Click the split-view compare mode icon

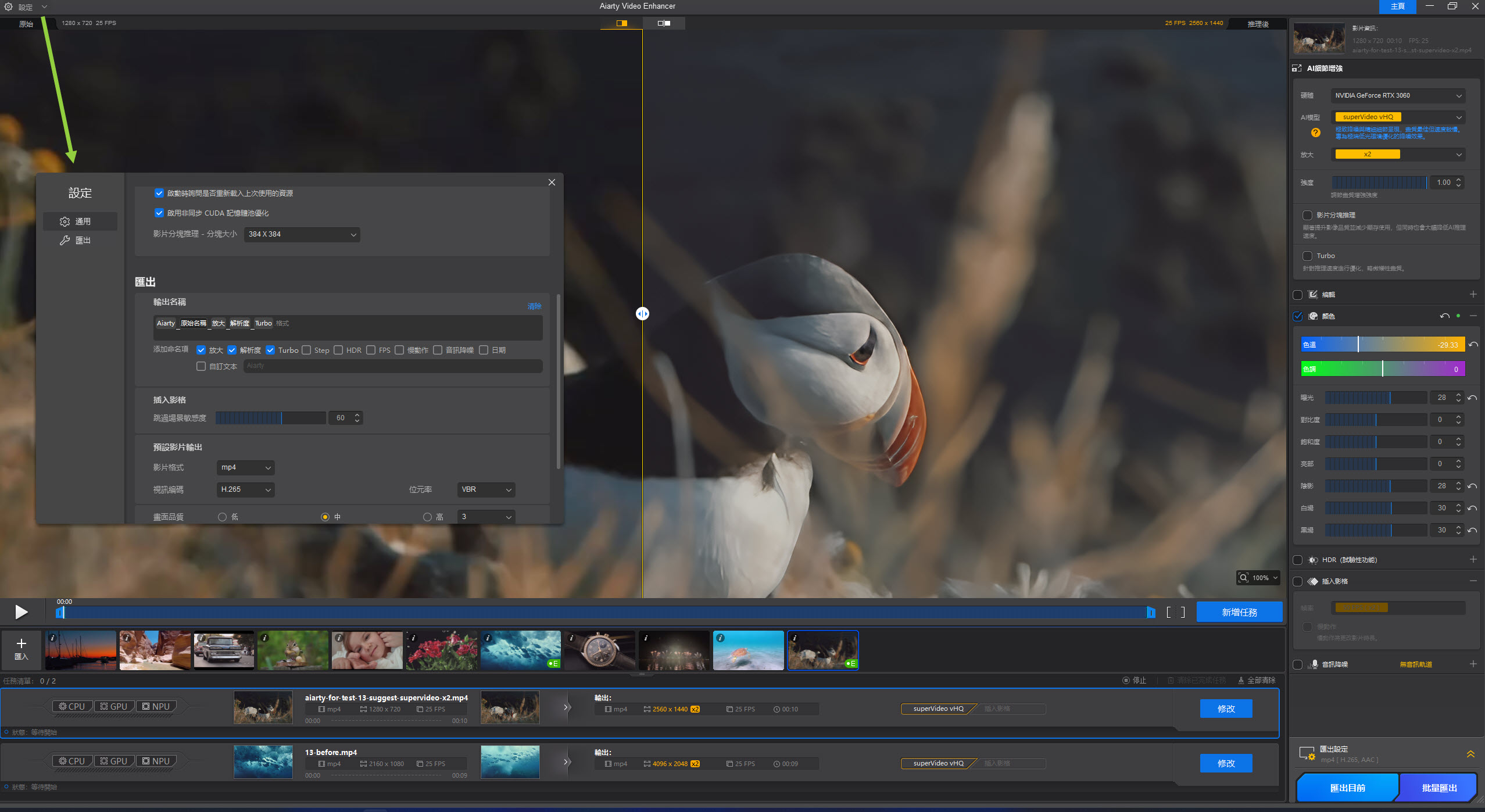coord(621,23)
